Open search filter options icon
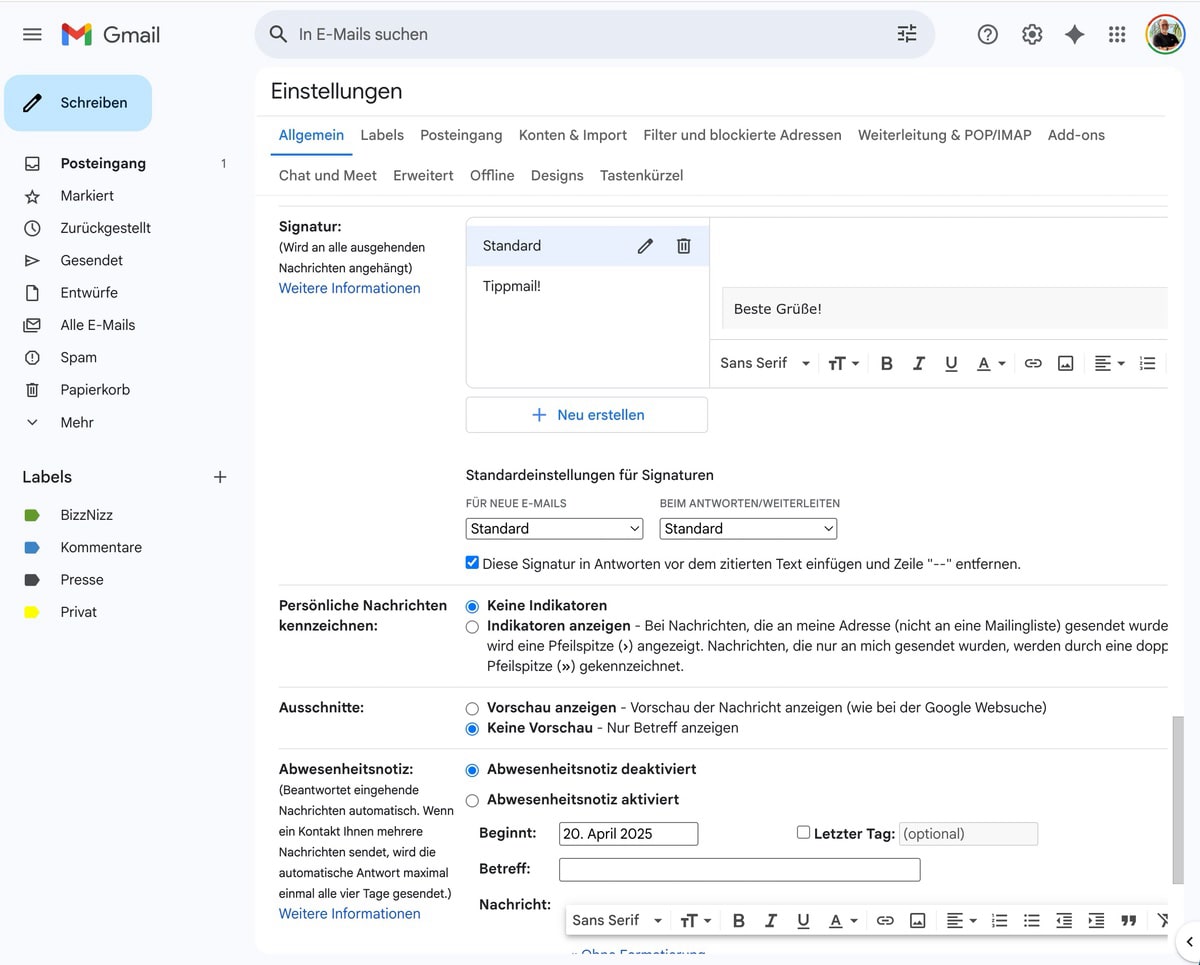Screen dimensions: 1200x965 tap(906, 34)
